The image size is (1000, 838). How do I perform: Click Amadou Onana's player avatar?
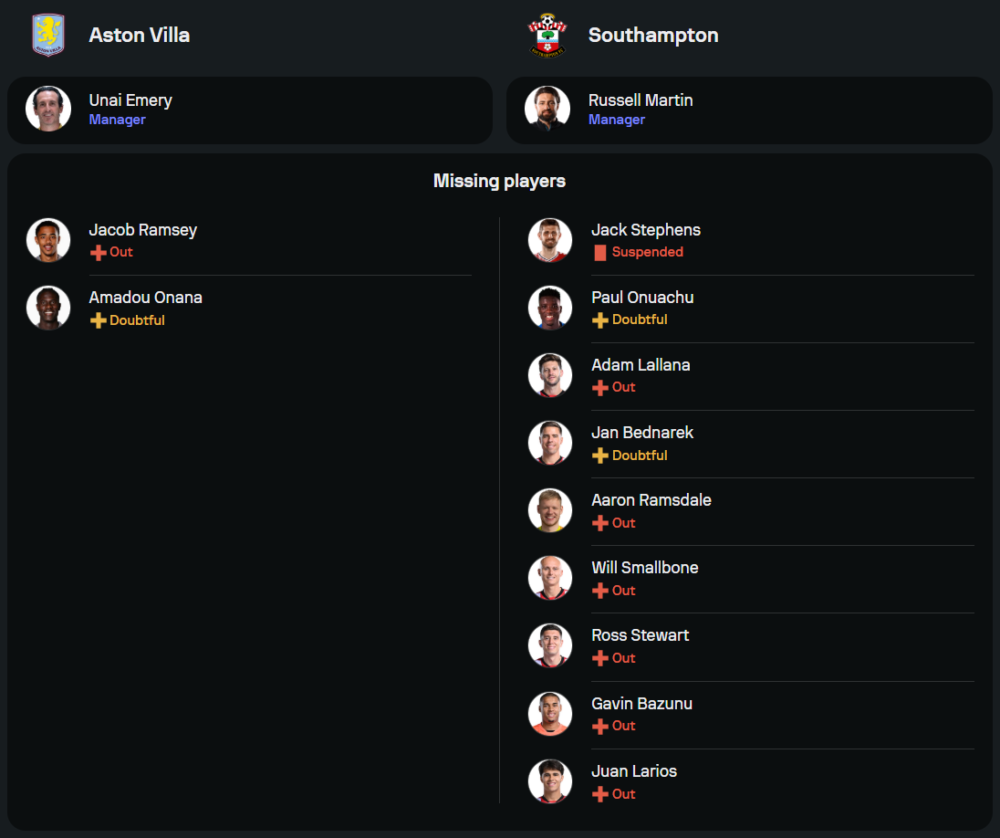pos(48,308)
